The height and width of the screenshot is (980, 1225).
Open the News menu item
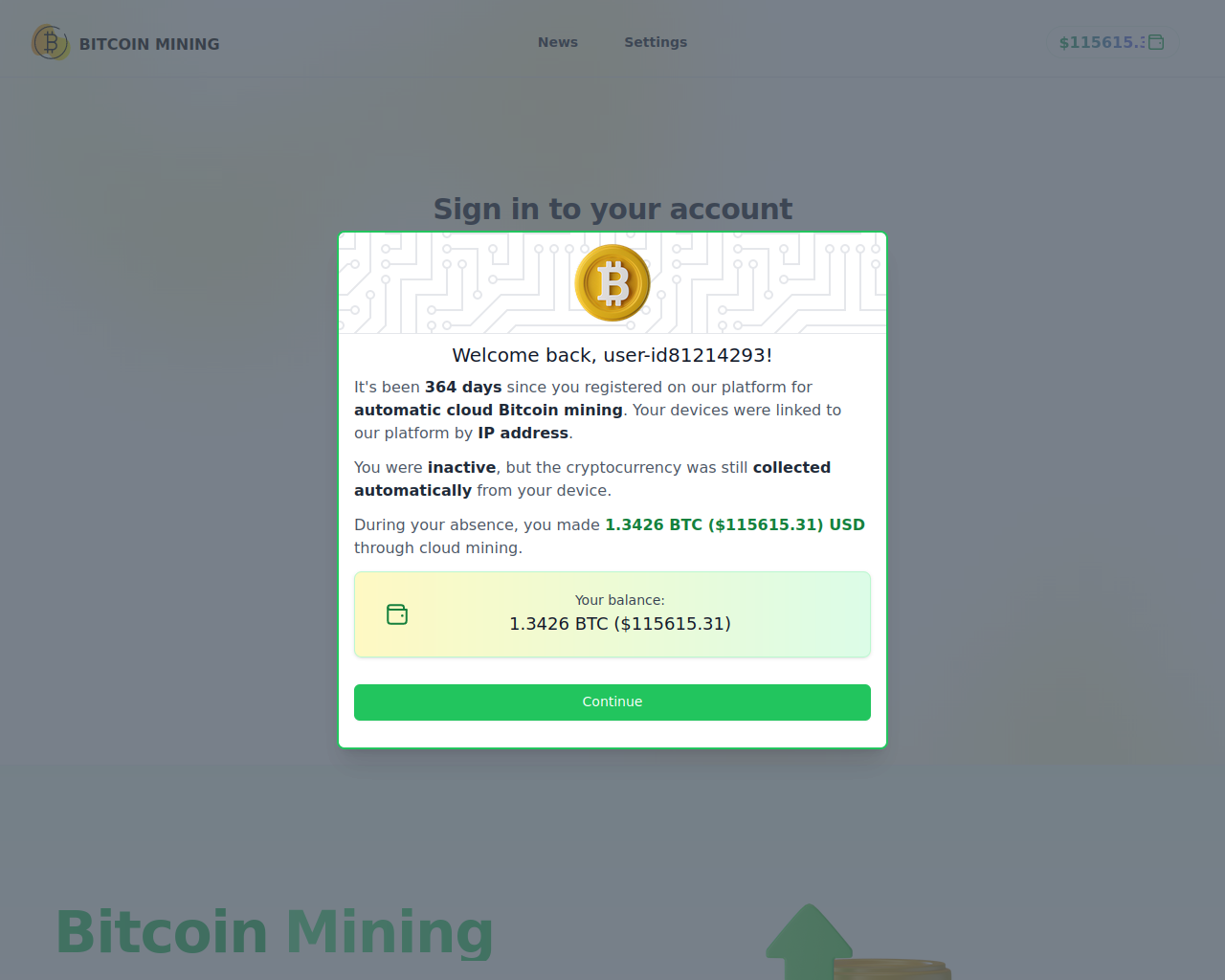point(558,42)
